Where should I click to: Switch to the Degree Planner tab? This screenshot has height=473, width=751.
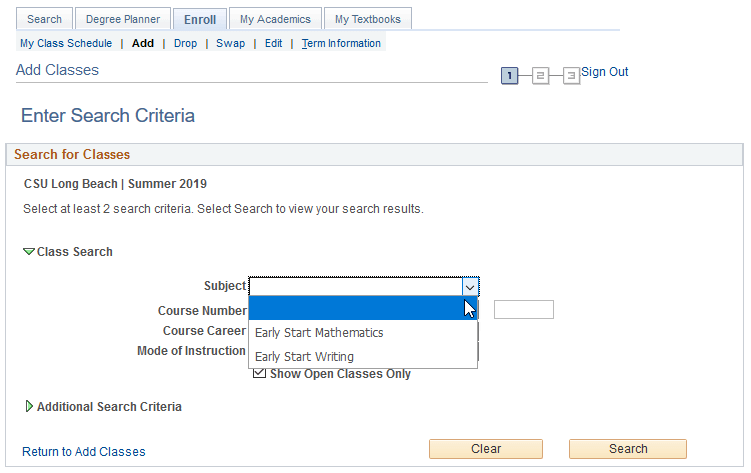coord(123,19)
